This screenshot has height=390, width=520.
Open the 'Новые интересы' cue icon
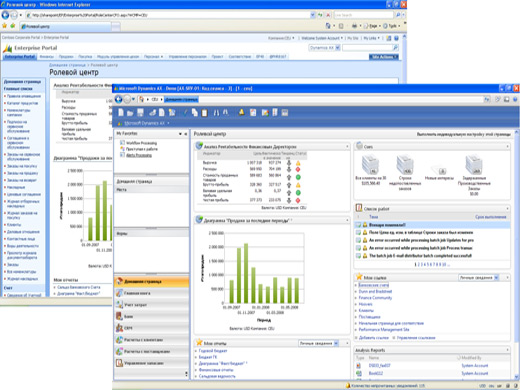pyautogui.click(x=439, y=171)
